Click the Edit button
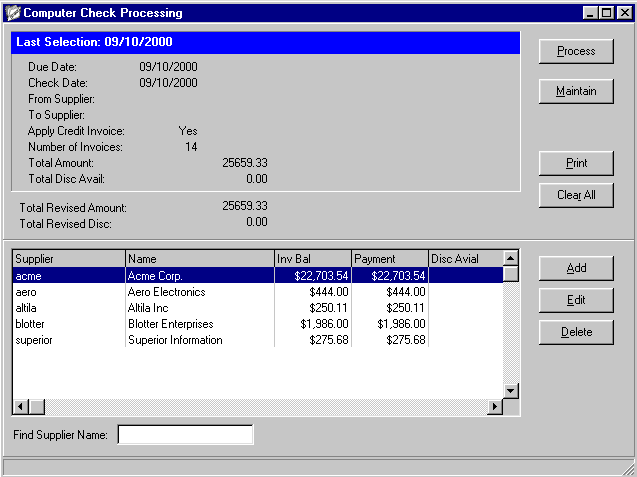 576,300
